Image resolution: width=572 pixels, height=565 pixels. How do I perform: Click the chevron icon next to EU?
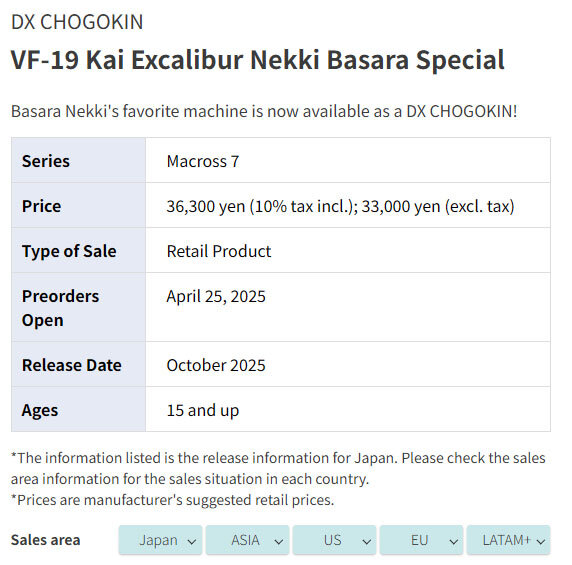(453, 542)
